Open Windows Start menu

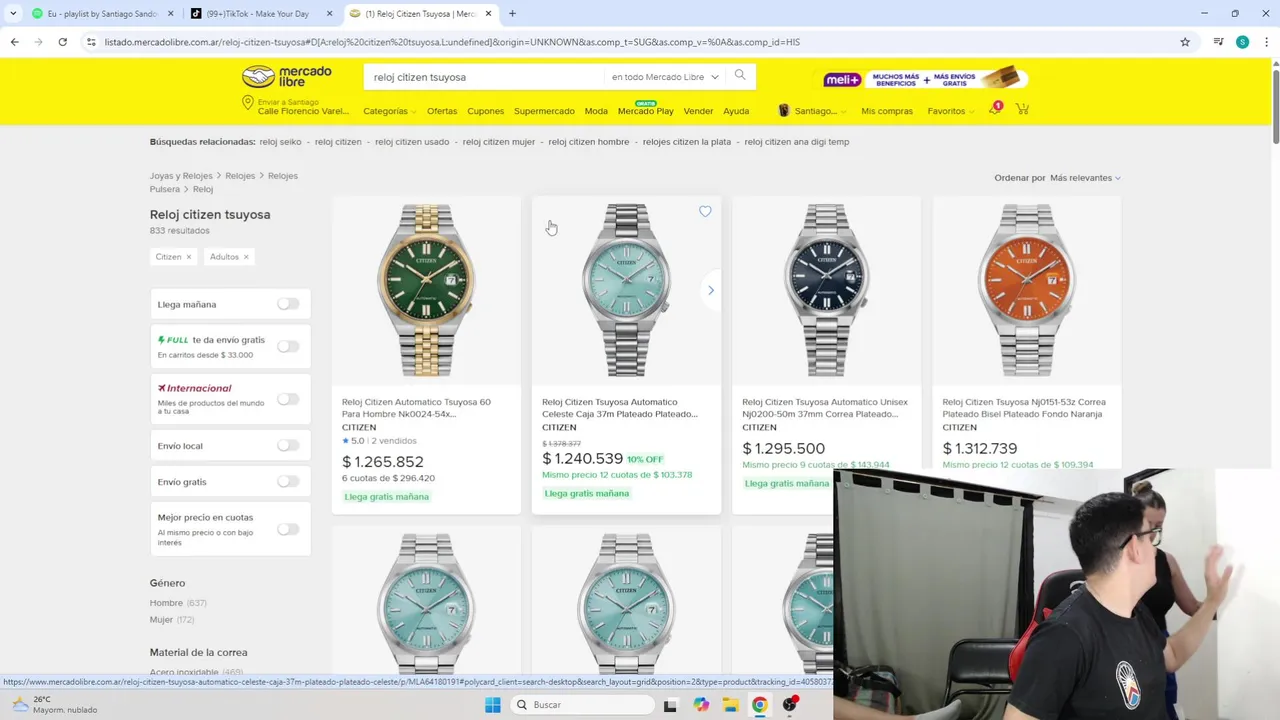492,705
